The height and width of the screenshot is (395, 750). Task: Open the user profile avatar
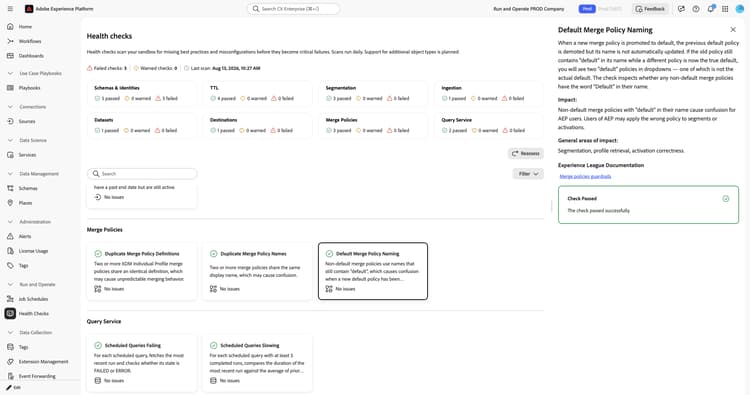click(739, 9)
